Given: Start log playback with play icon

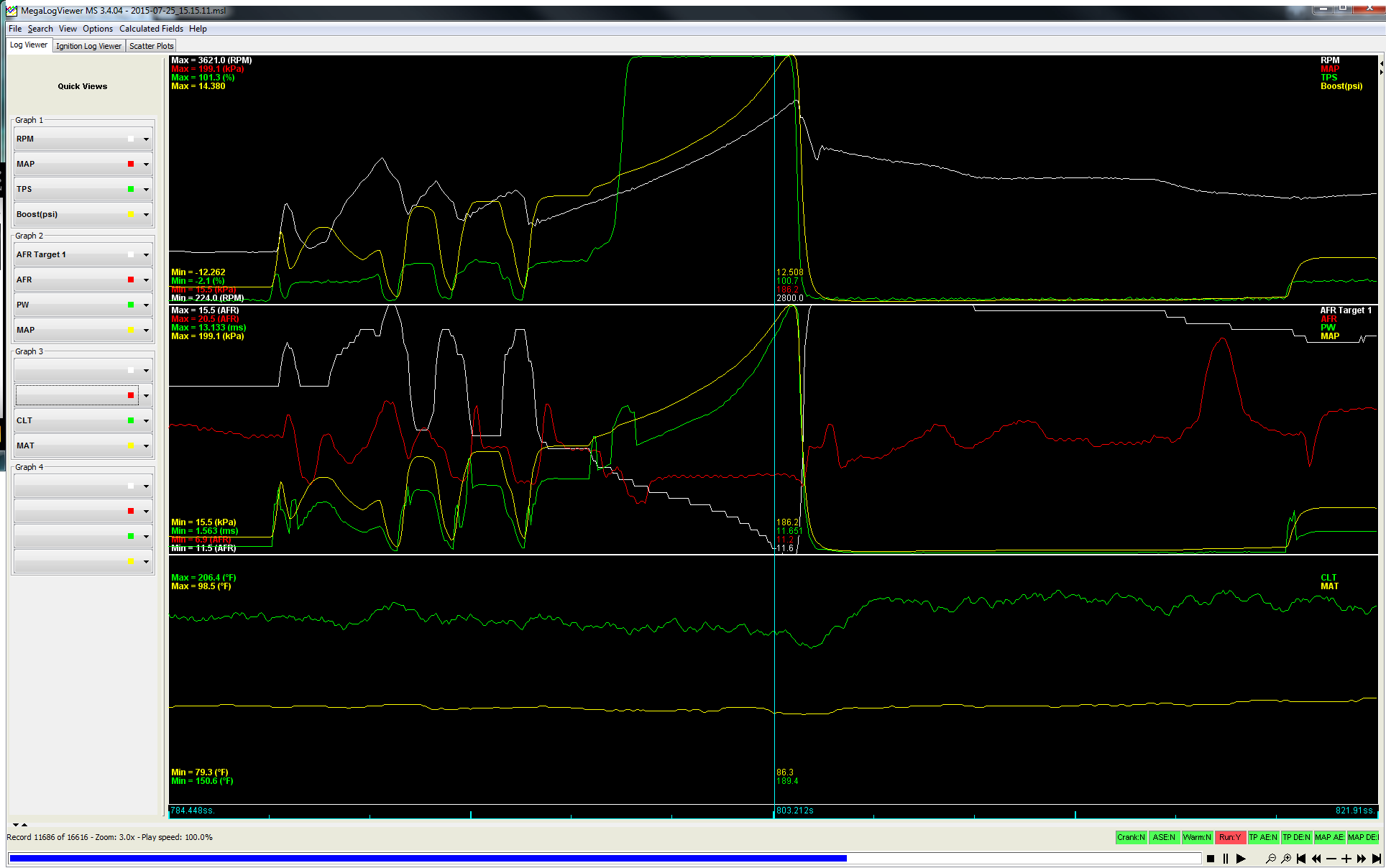Looking at the screenshot, I should pos(1241,859).
